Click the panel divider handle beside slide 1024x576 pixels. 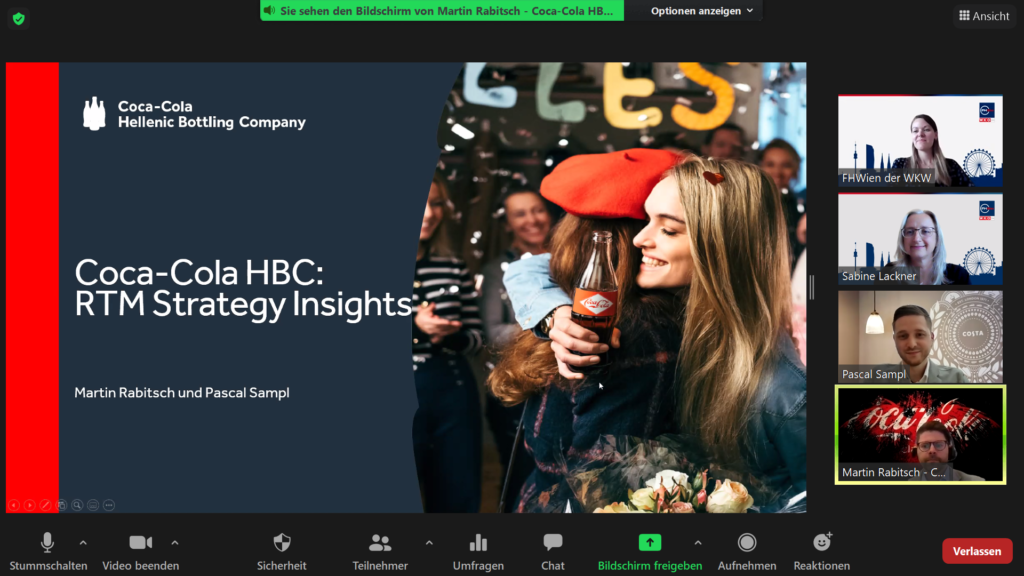pyautogui.click(x=812, y=287)
